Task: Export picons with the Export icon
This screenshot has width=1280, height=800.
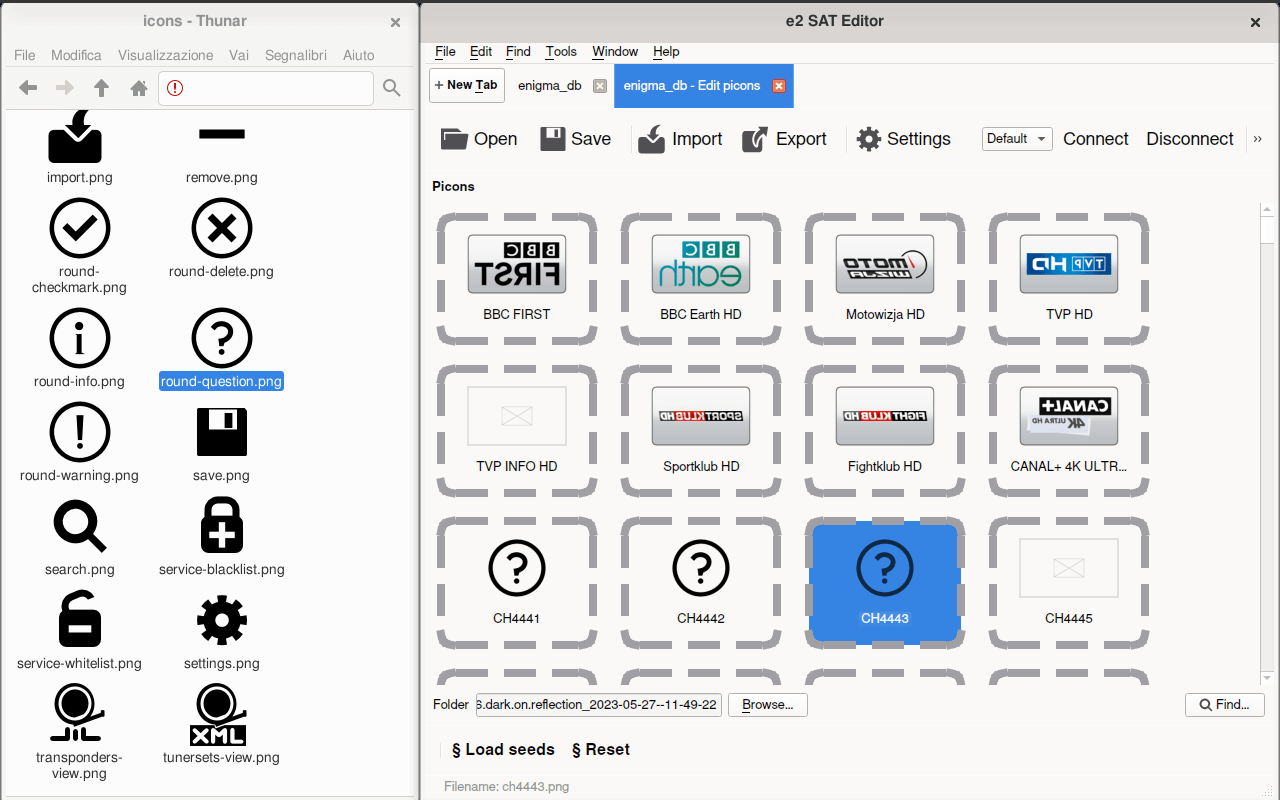Action: (755, 139)
